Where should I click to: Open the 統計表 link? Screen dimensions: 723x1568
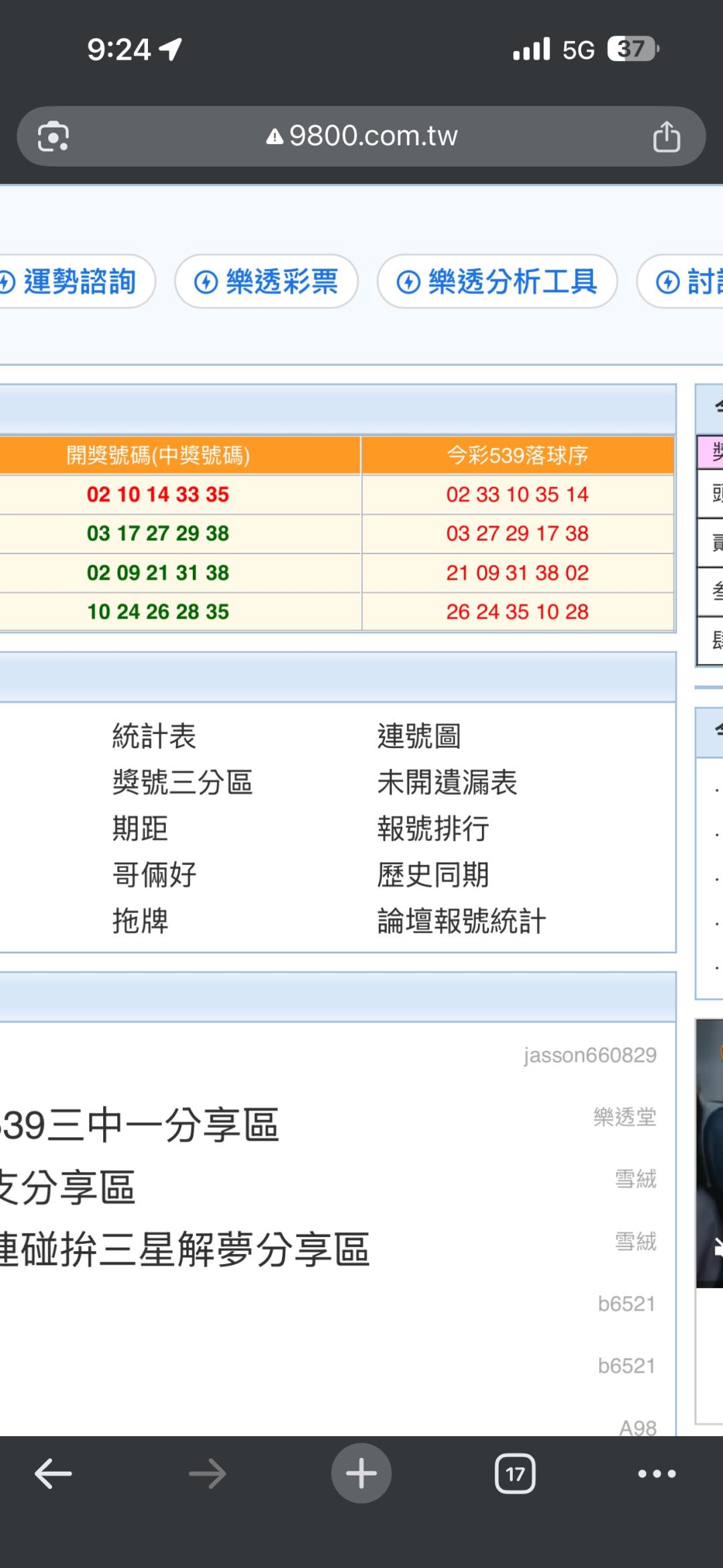coord(154,736)
